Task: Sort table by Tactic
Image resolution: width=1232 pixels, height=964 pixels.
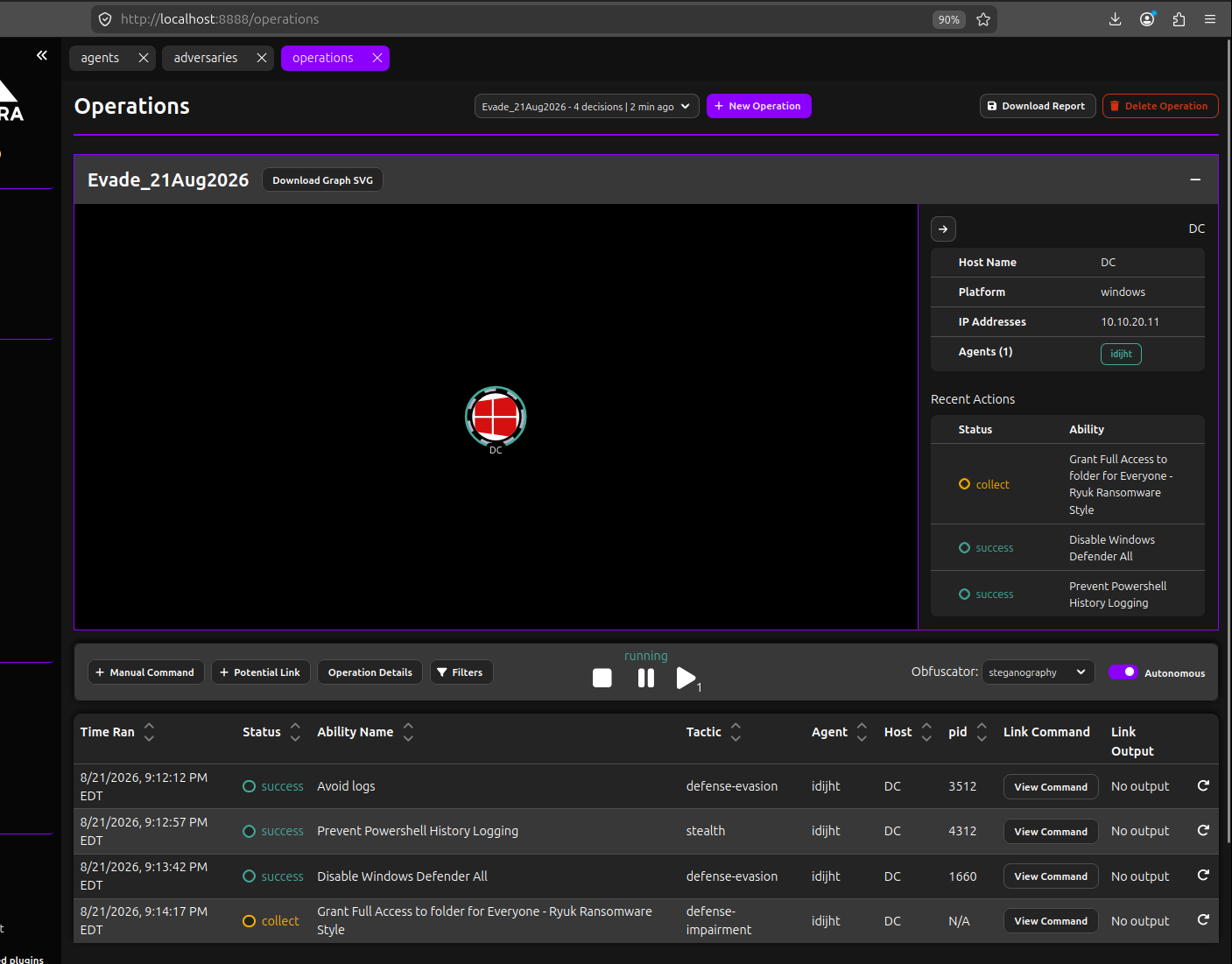Action: point(736,732)
